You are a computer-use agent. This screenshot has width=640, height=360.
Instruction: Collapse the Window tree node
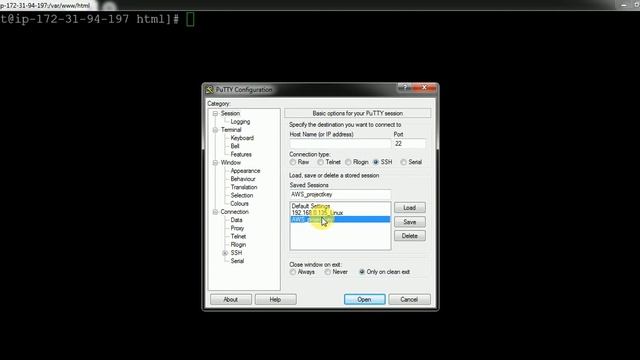point(215,162)
